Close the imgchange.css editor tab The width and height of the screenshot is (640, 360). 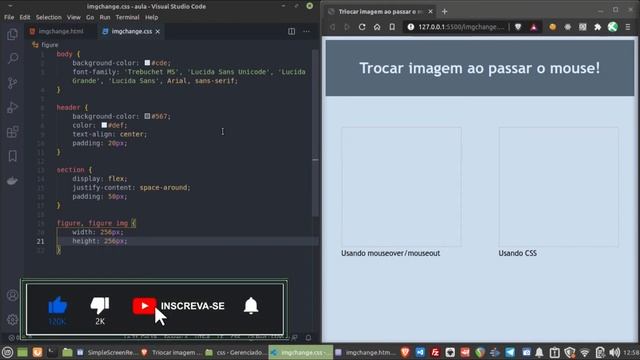(x=158, y=31)
